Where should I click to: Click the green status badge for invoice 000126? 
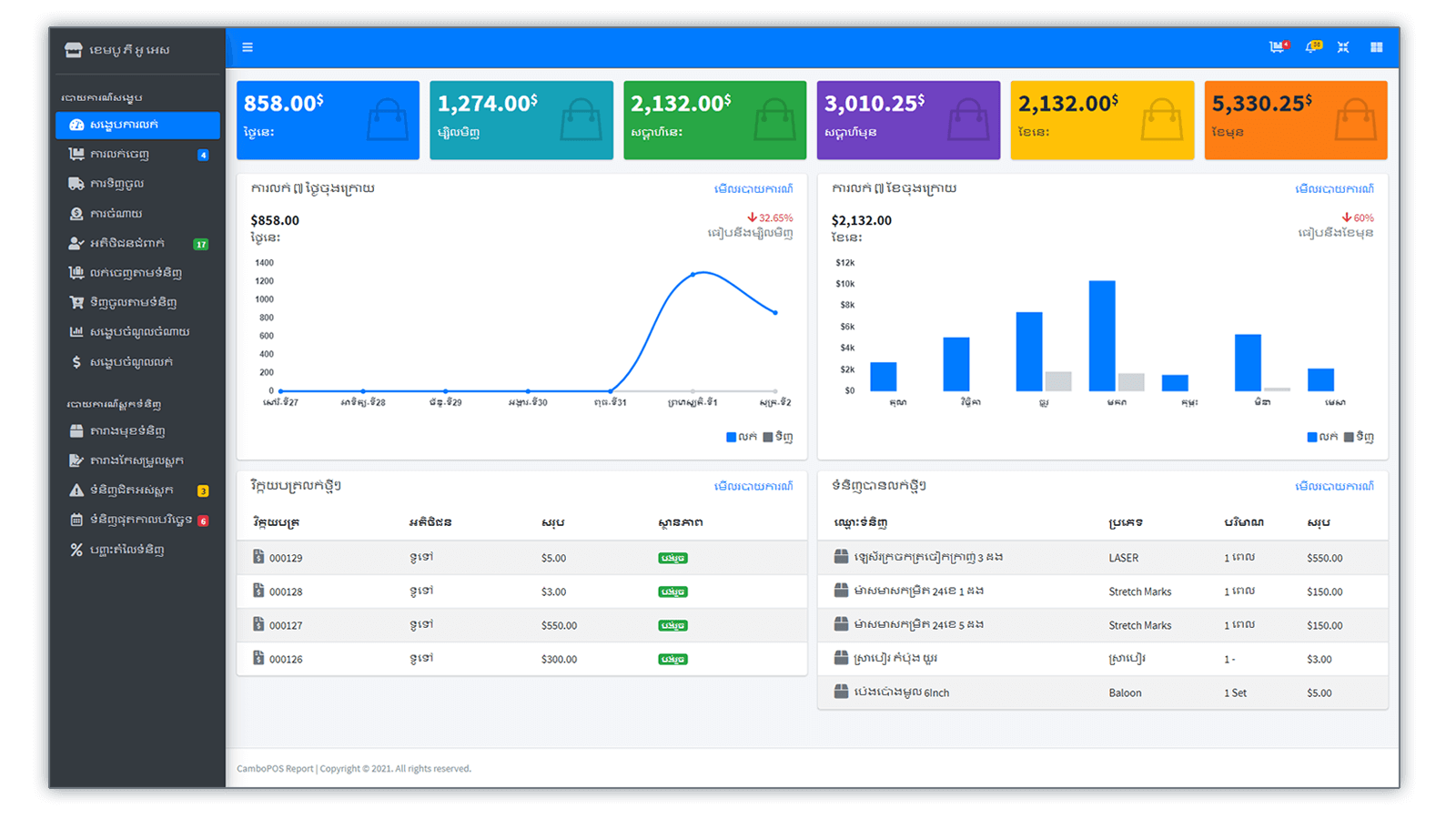pos(672,659)
